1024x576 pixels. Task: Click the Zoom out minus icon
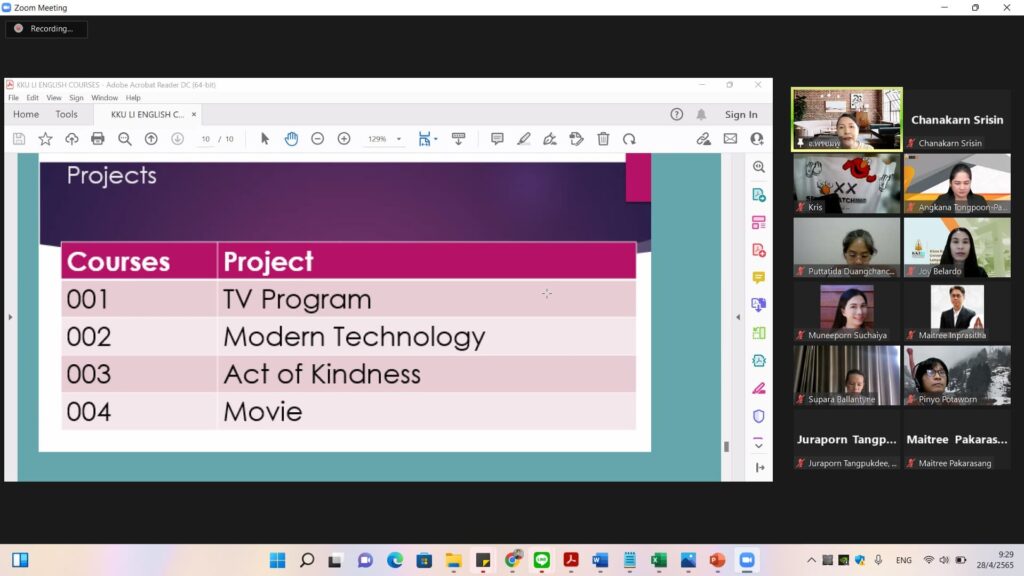click(317, 139)
